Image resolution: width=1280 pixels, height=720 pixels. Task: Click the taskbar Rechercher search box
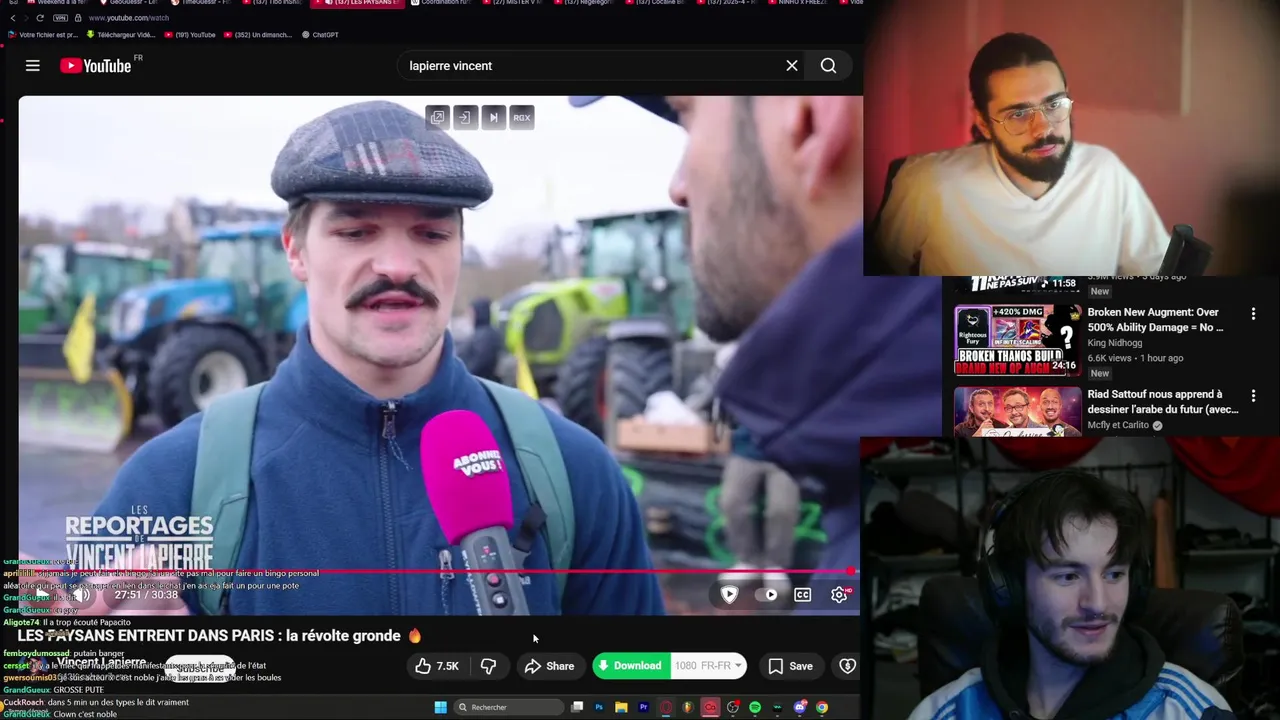[x=508, y=707]
